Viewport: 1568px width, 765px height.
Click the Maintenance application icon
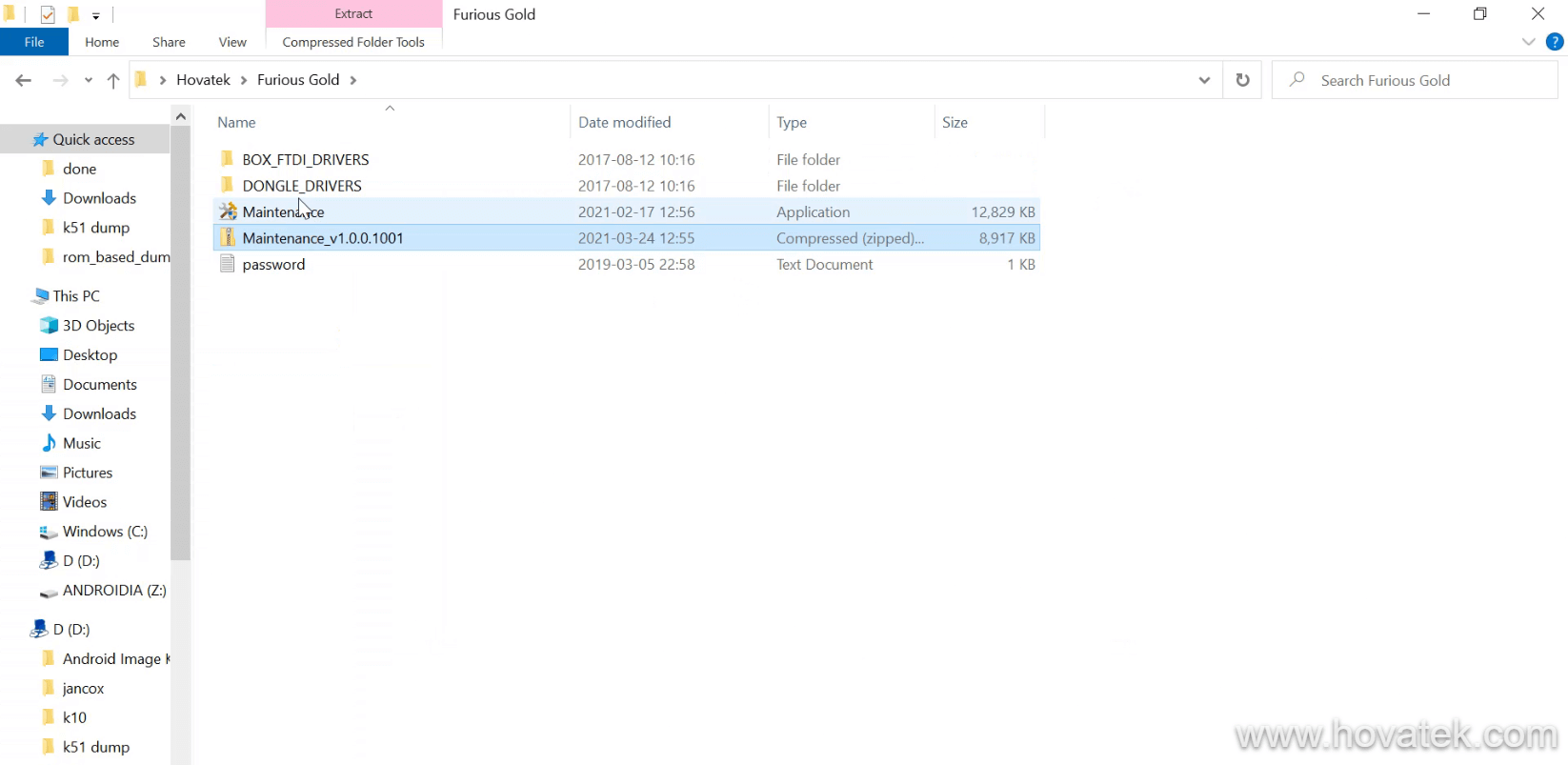(x=228, y=211)
